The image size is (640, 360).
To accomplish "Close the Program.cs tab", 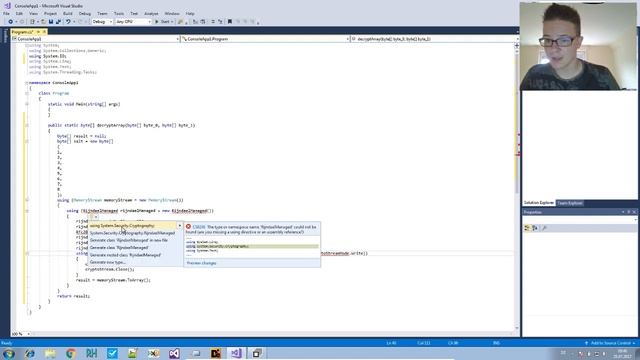I will (44, 32).
